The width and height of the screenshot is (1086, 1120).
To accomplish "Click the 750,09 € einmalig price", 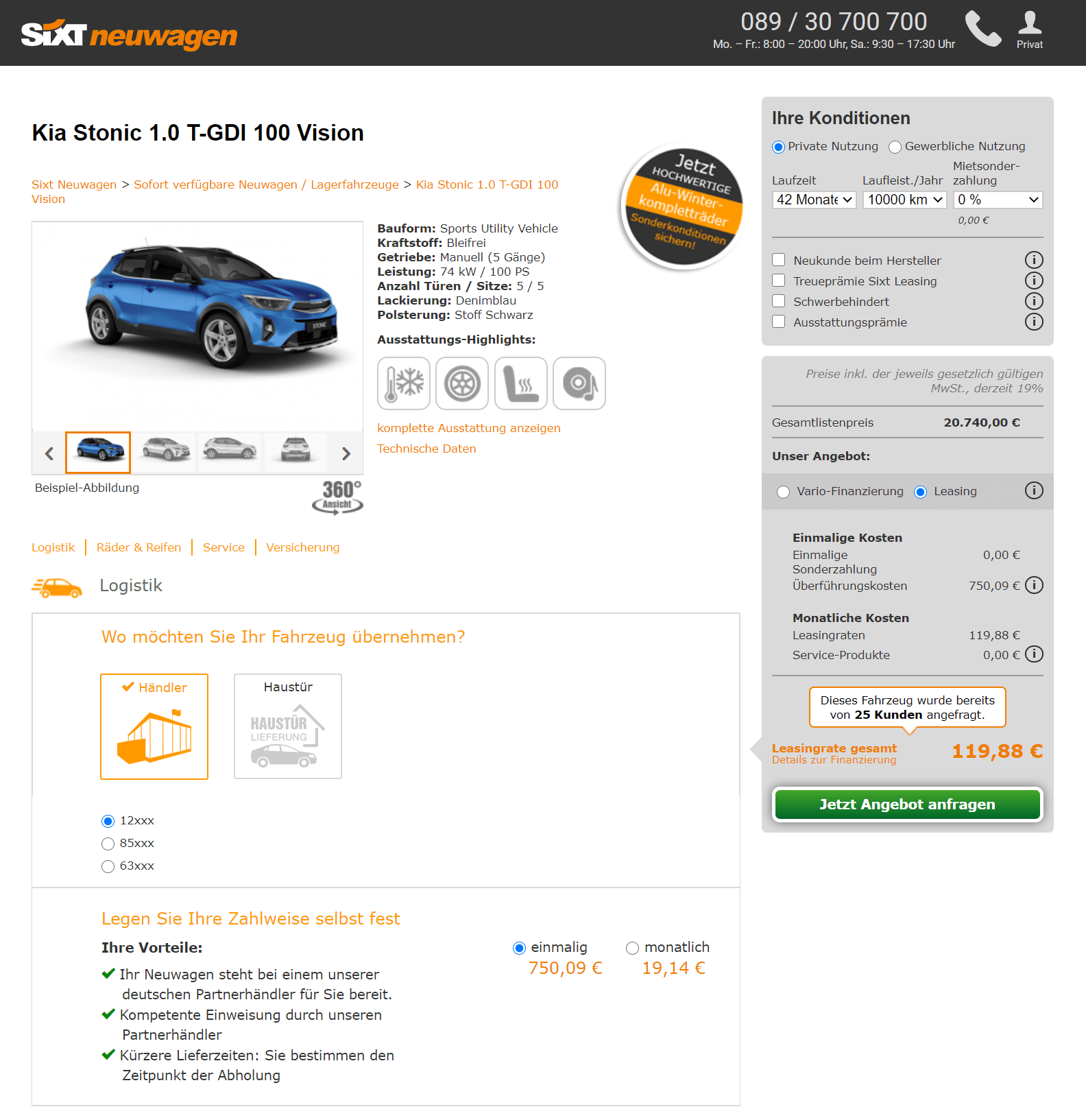I will coord(566,968).
